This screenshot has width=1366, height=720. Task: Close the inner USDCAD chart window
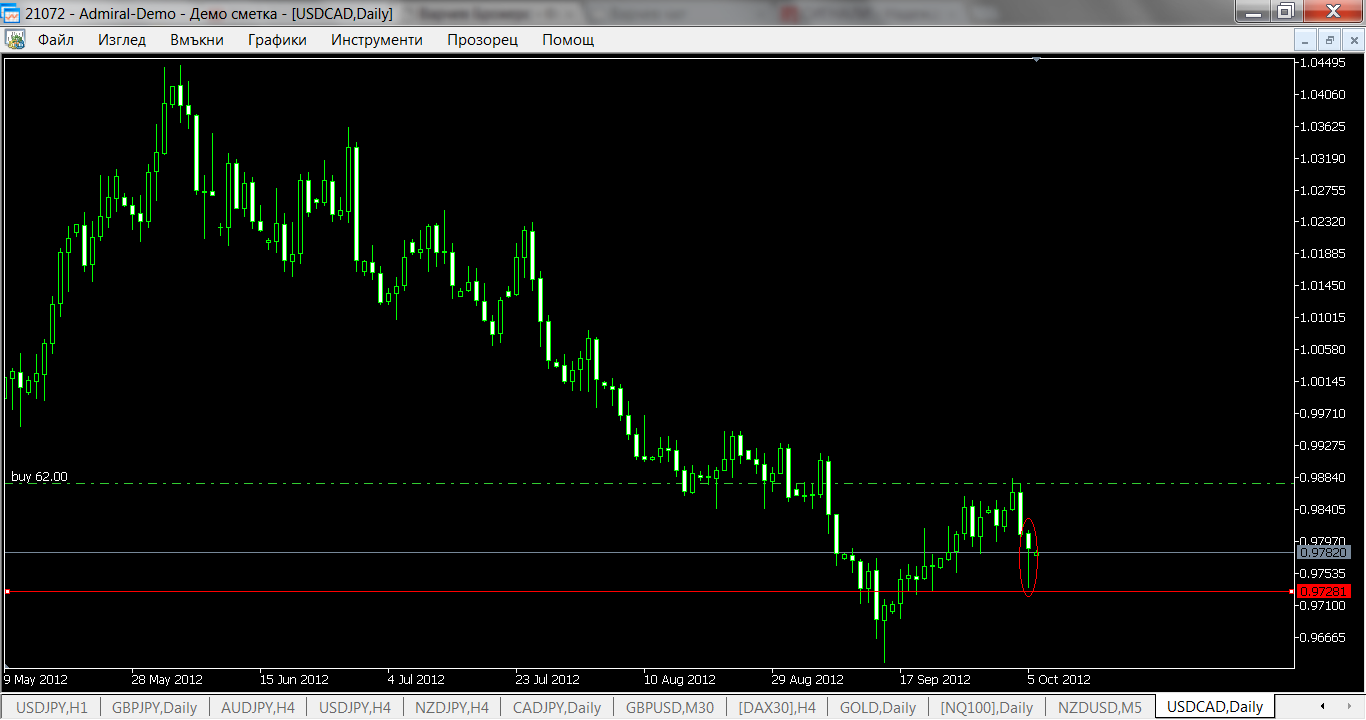(x=1352, y=40)
